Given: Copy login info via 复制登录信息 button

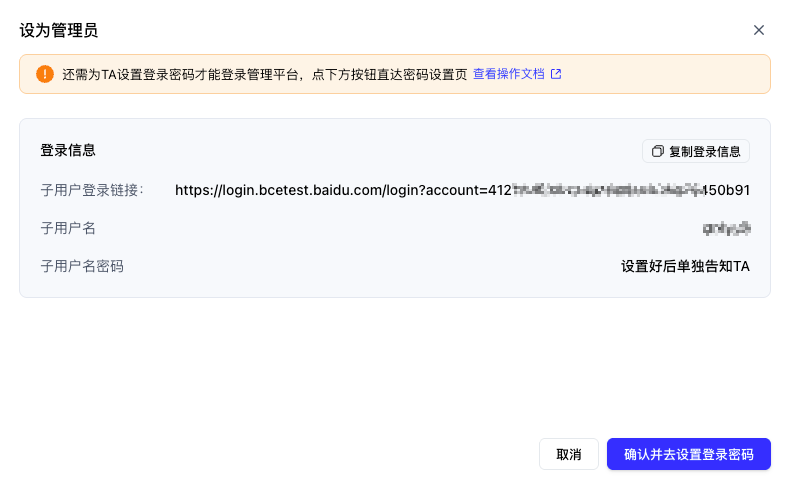Looking at the screenshot, I should [696, 151].
